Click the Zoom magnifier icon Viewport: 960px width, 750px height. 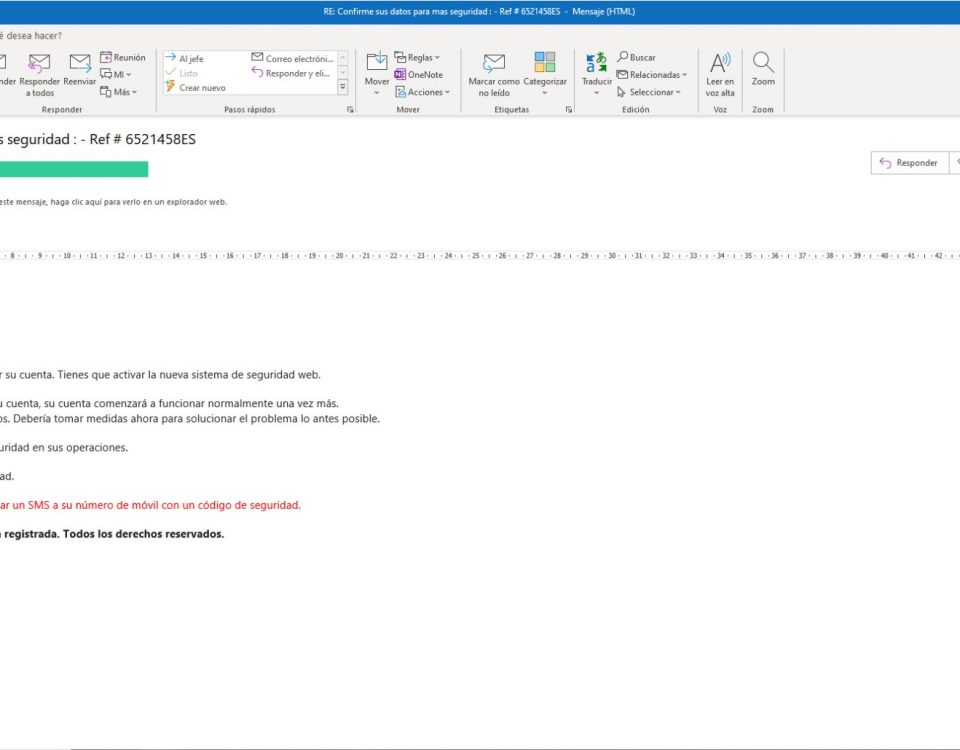pyautogui.click(x=763, y=62)
